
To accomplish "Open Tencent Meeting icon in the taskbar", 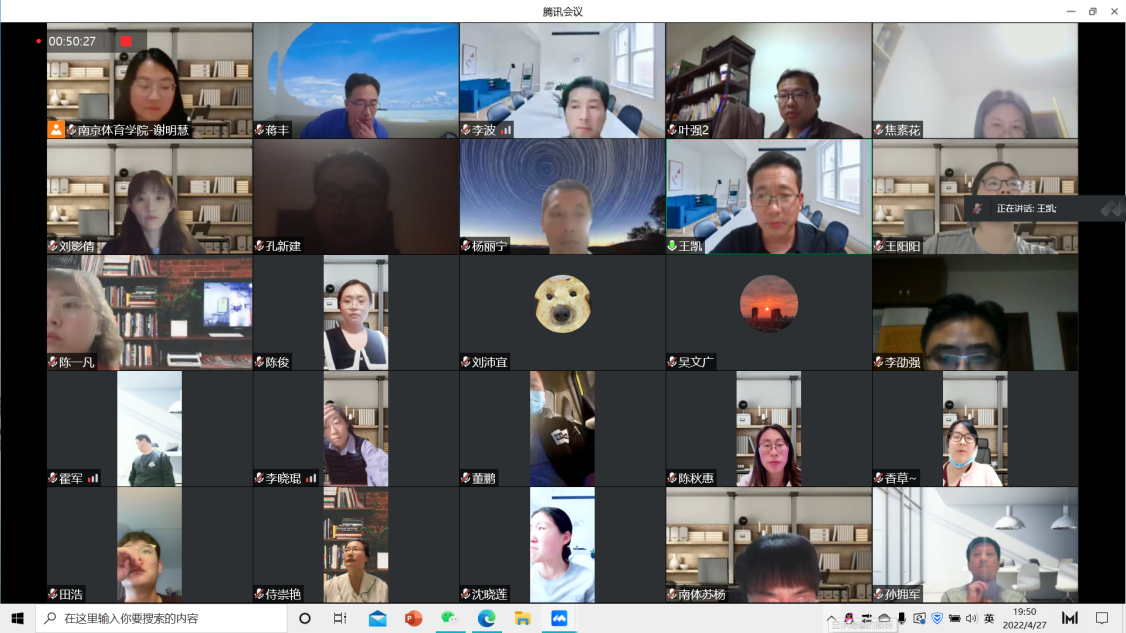I will coord(558,618).
